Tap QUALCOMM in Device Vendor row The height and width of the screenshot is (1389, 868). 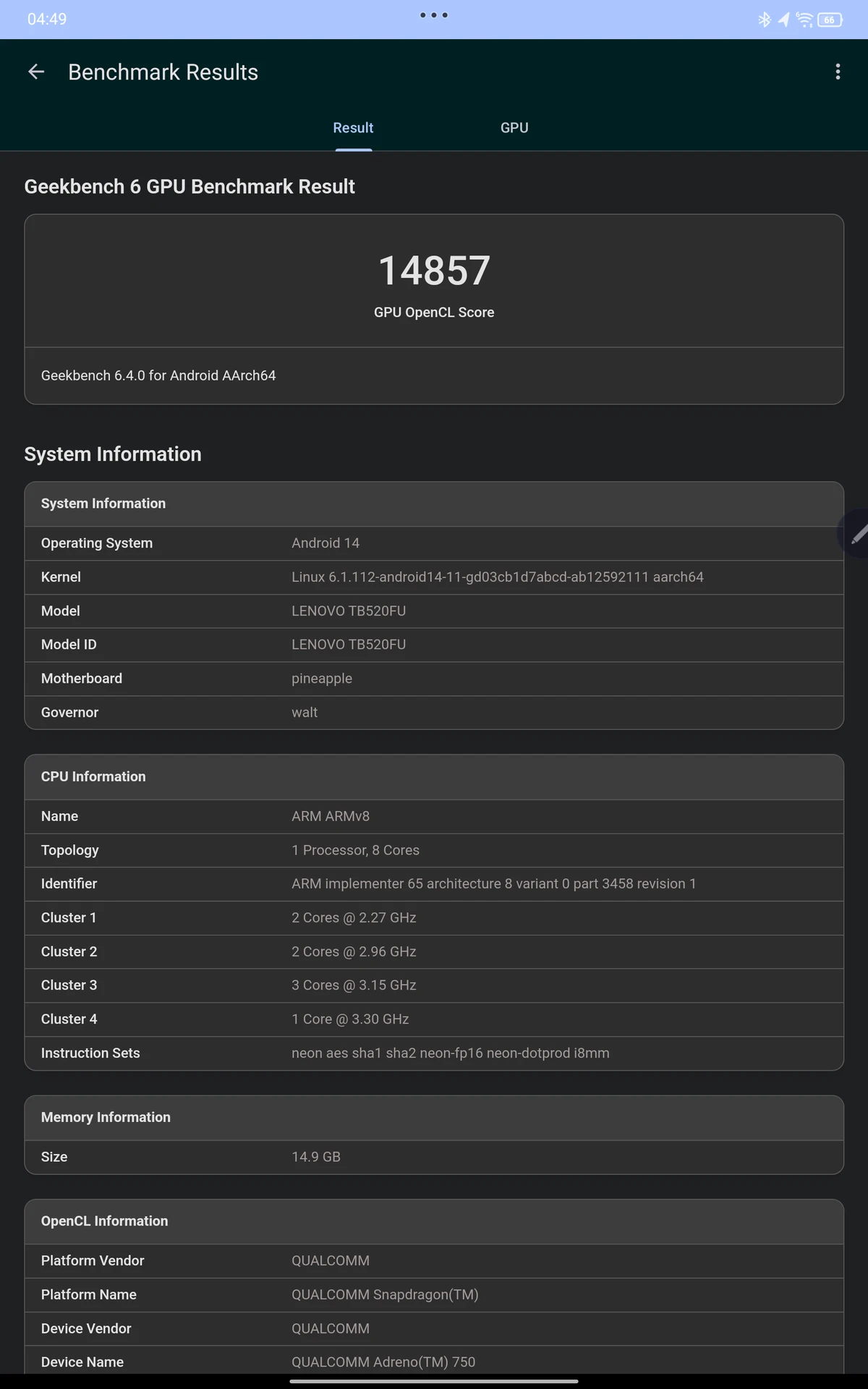tap(331, 1329)
